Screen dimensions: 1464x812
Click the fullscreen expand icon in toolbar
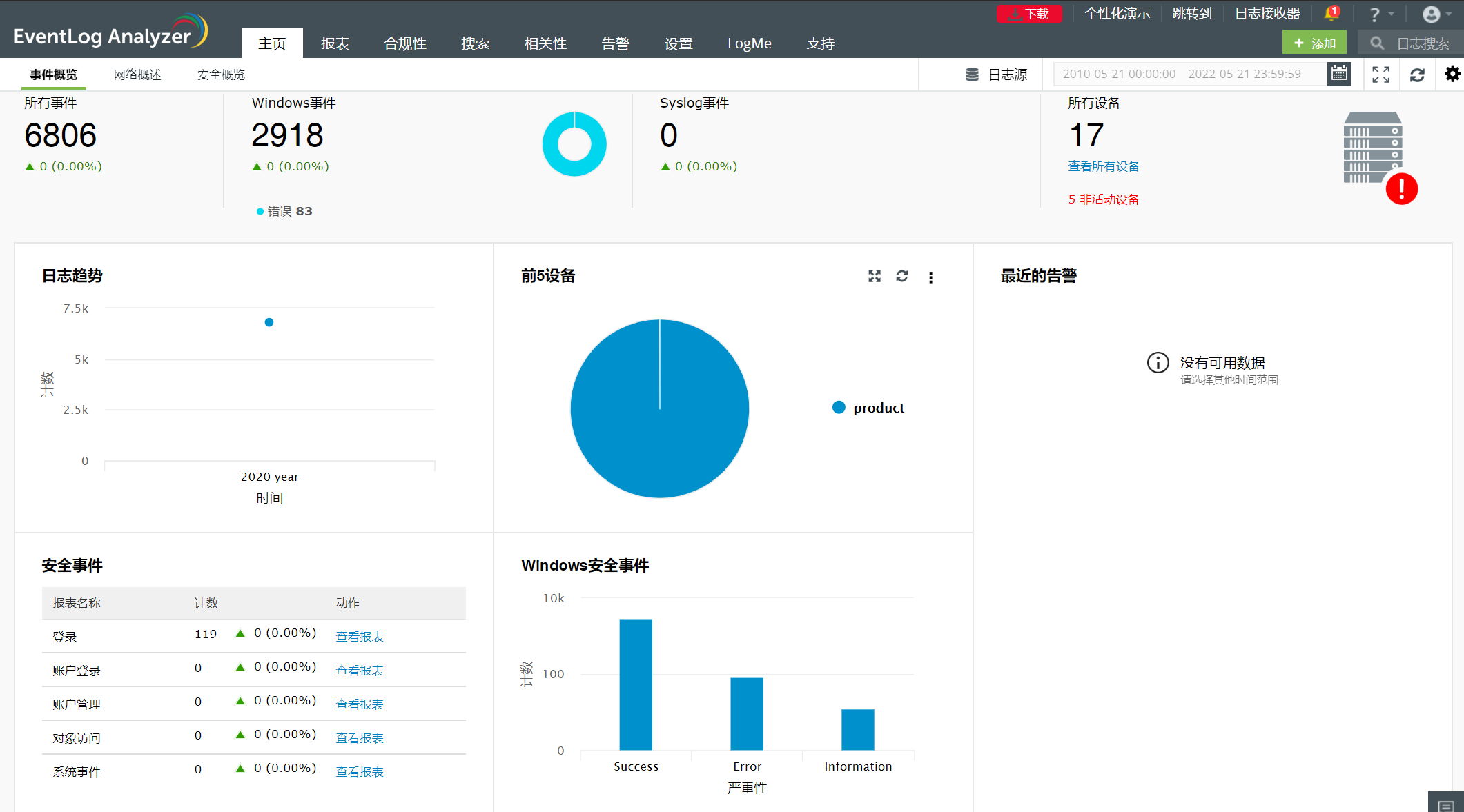(1380, 75)
